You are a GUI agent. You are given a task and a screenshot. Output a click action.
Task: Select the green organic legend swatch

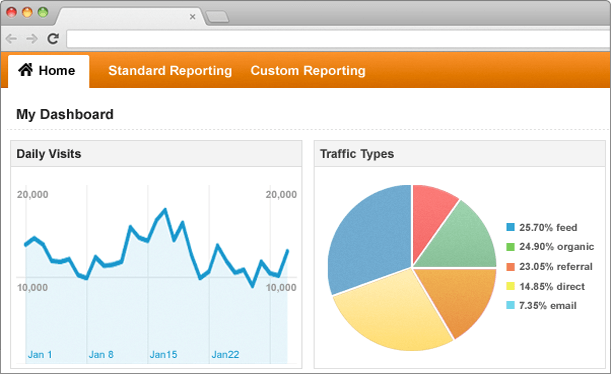point(510,247)
